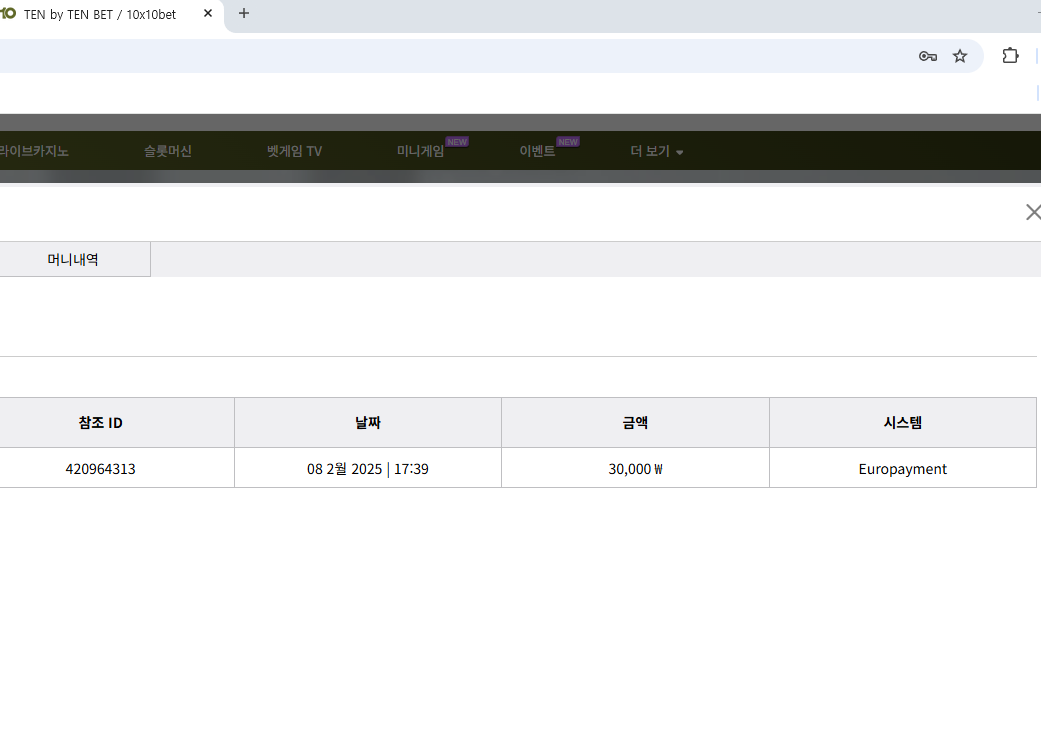1041x754 pixels.
Task: Close the money history panel
Action: 1032,212
